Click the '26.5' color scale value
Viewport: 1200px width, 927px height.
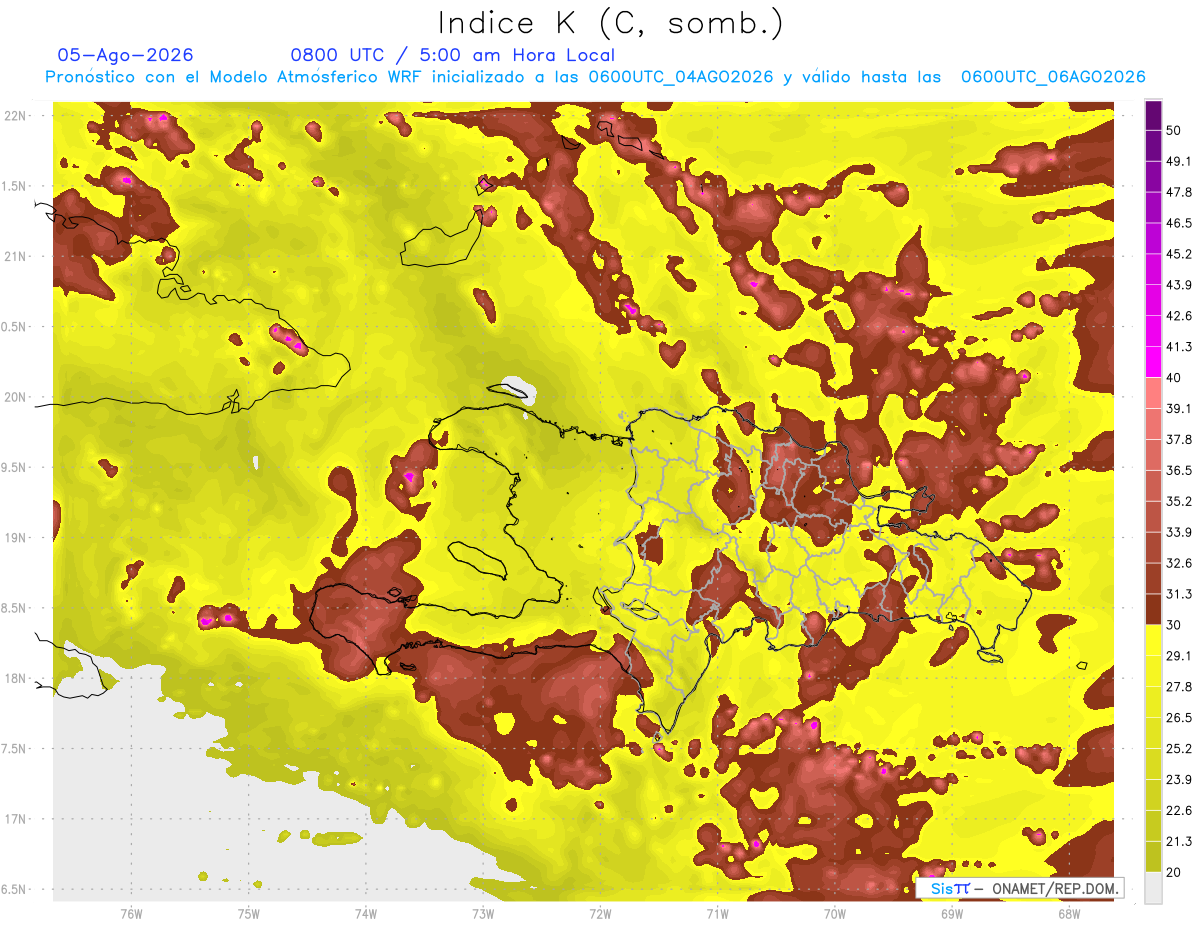click(x=1178, y=717)
